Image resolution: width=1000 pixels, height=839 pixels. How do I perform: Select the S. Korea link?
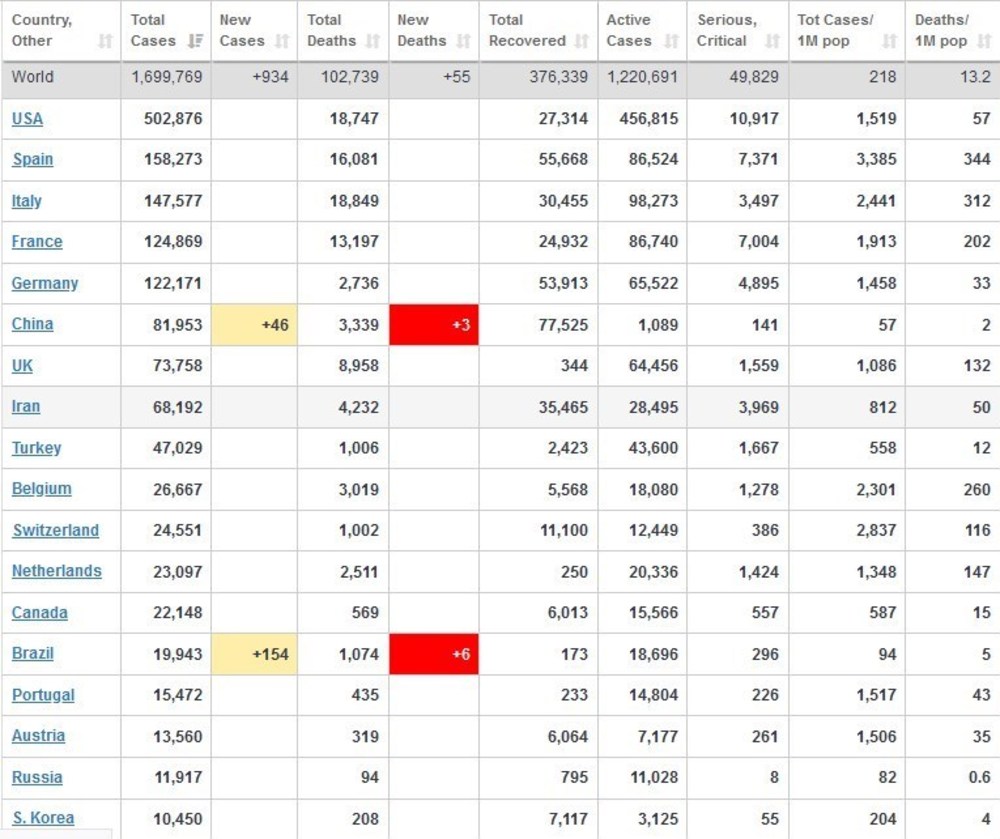coord(43,818)
